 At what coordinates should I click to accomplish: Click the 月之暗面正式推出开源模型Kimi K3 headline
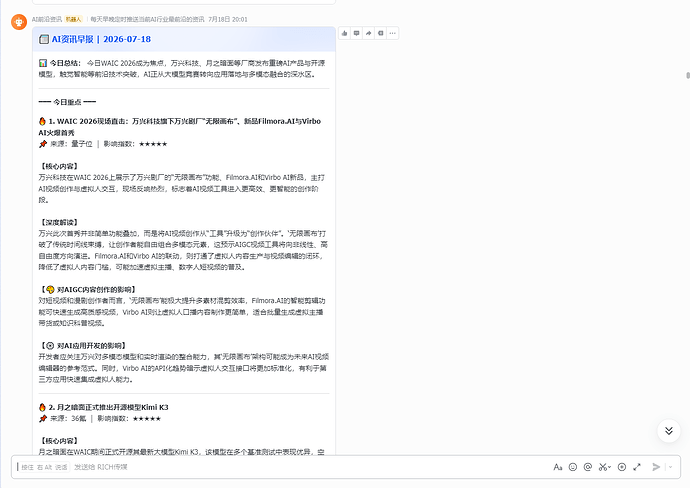(x=108, y=407)
